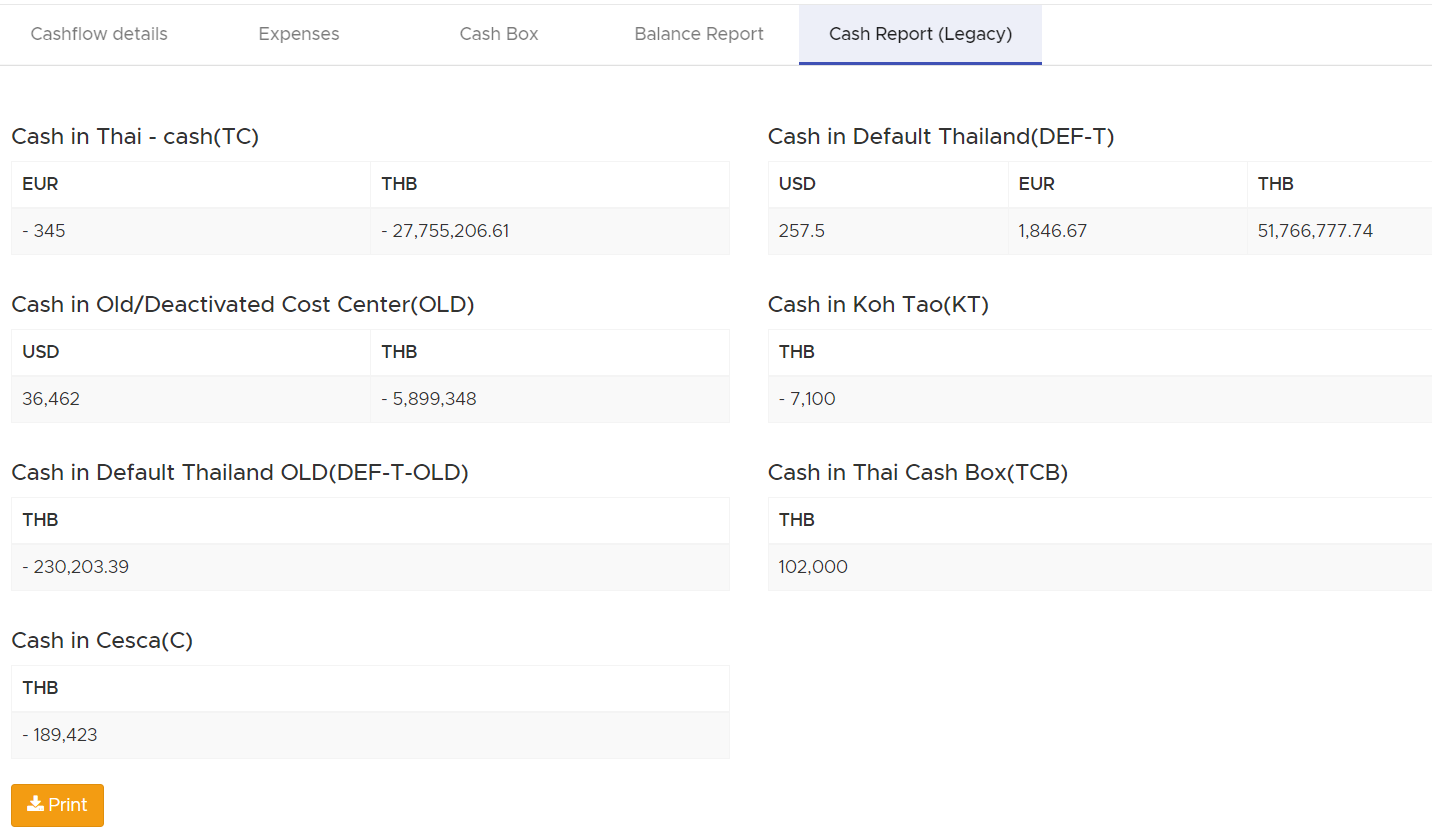Click the download icon on Print button
This screenshot has width=1432, height=836.
(x=35, y=804)
